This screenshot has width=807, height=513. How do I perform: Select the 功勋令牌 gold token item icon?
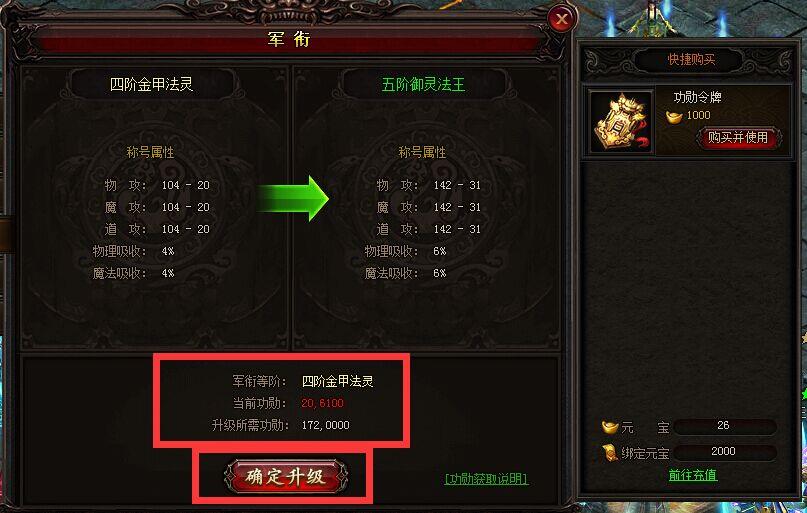[x=620, y=122]
